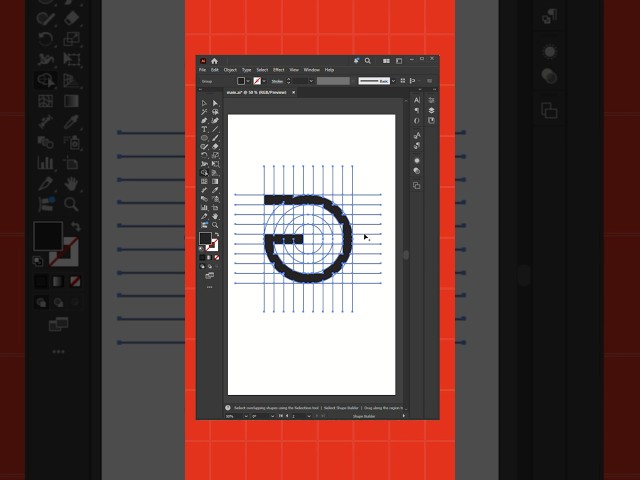
Task: Open stroke color dropdown in control bar
Action: click(x=264, y=81)
